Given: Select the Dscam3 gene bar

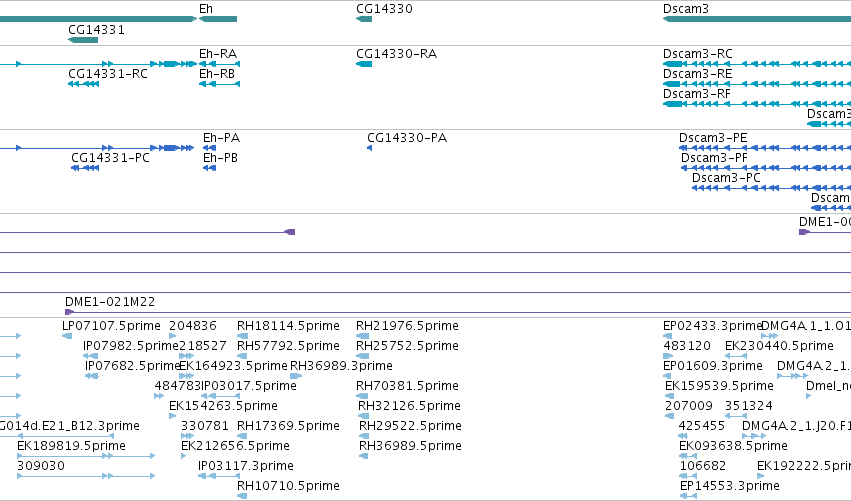Looking at the screenshot, I should [757, 19].
